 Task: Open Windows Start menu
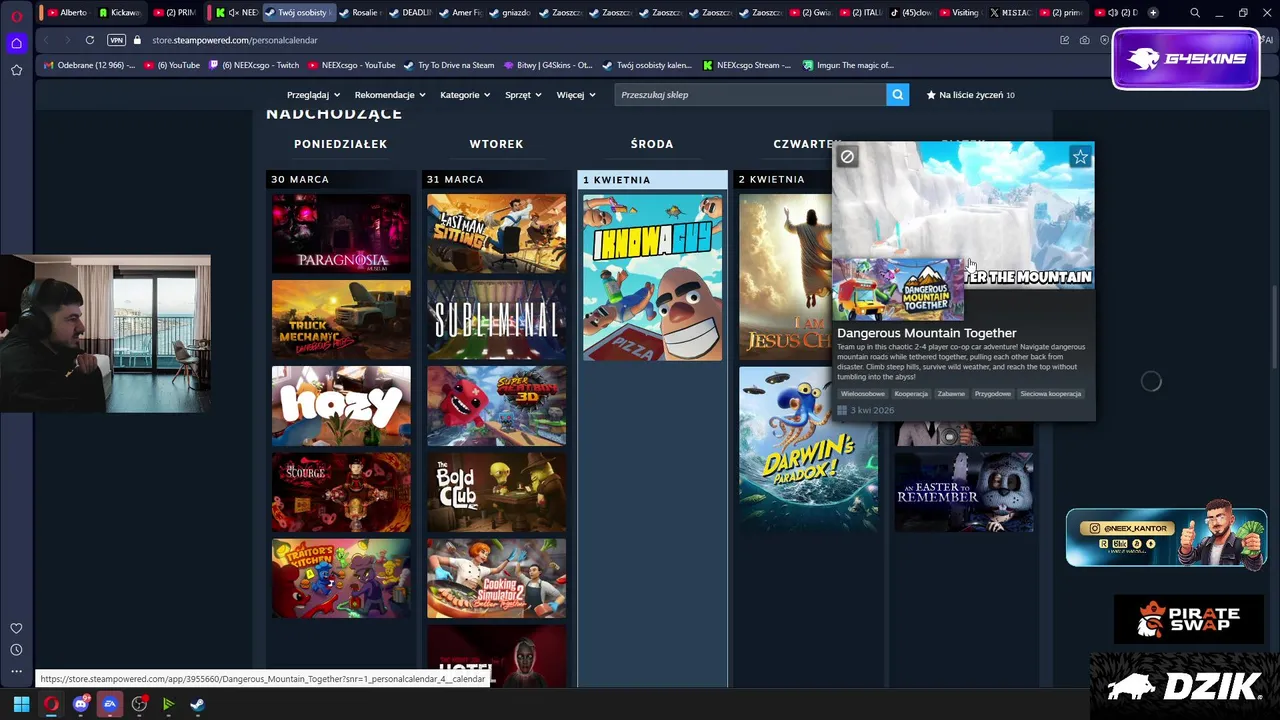[x=22, y=704]
